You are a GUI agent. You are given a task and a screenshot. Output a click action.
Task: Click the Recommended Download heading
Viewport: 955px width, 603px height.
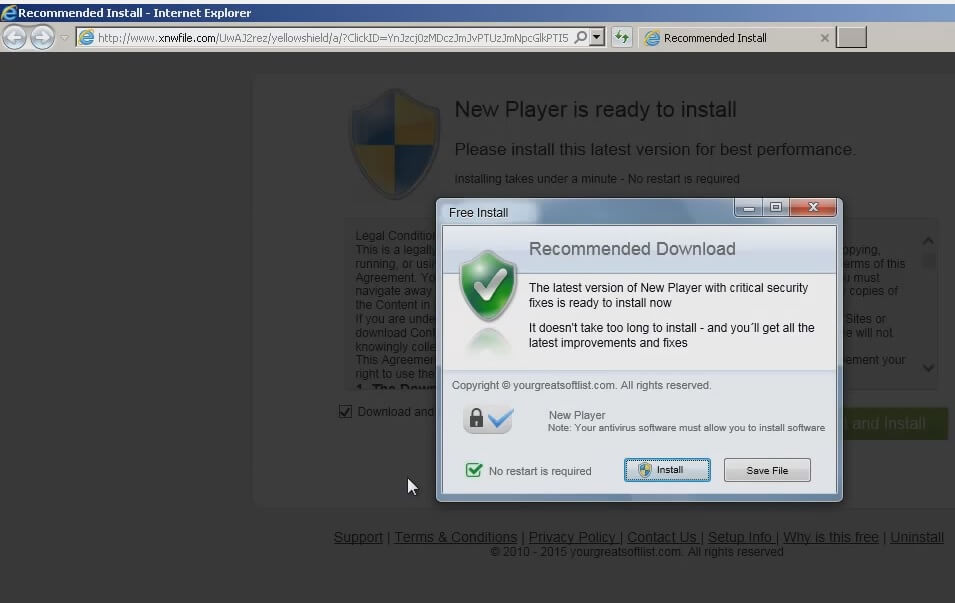tap(632, 249)
